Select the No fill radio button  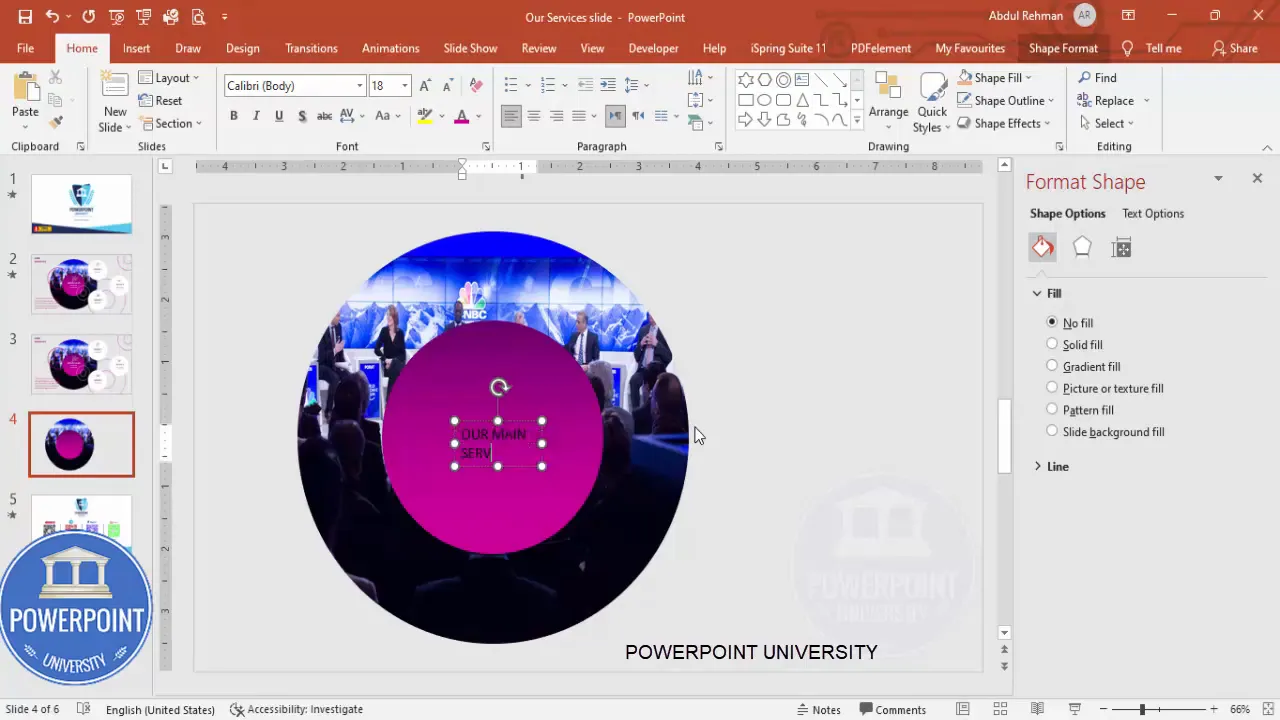[1052, 322]
